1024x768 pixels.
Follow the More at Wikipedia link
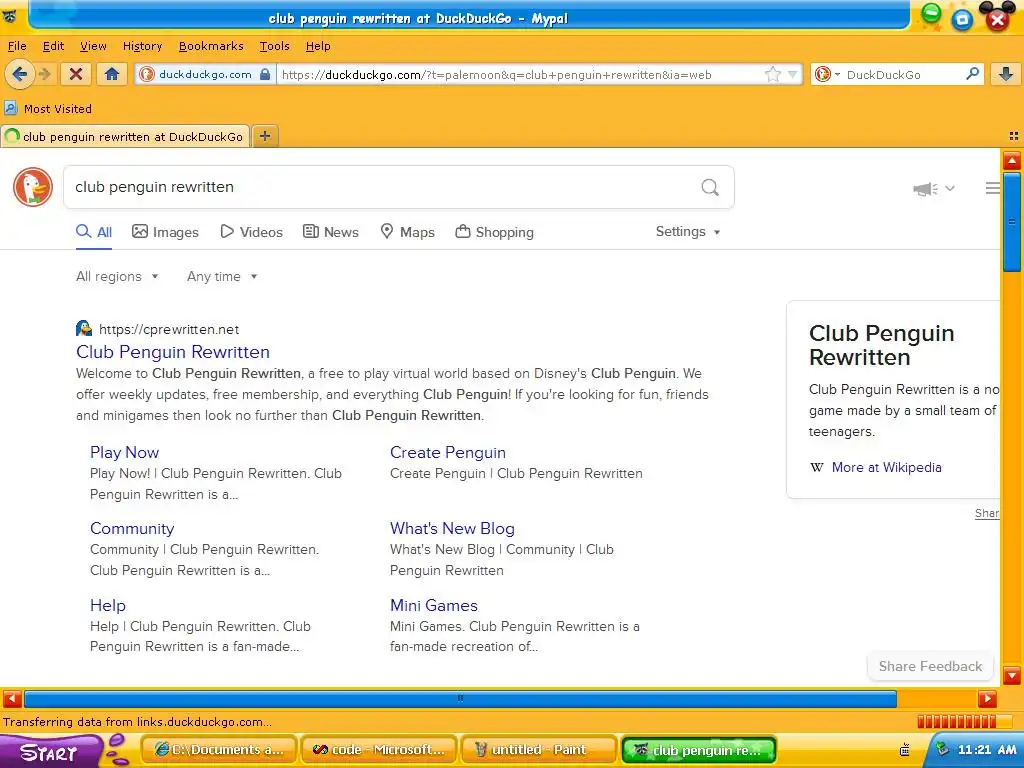pyautogui.click(x=886, y=467)
